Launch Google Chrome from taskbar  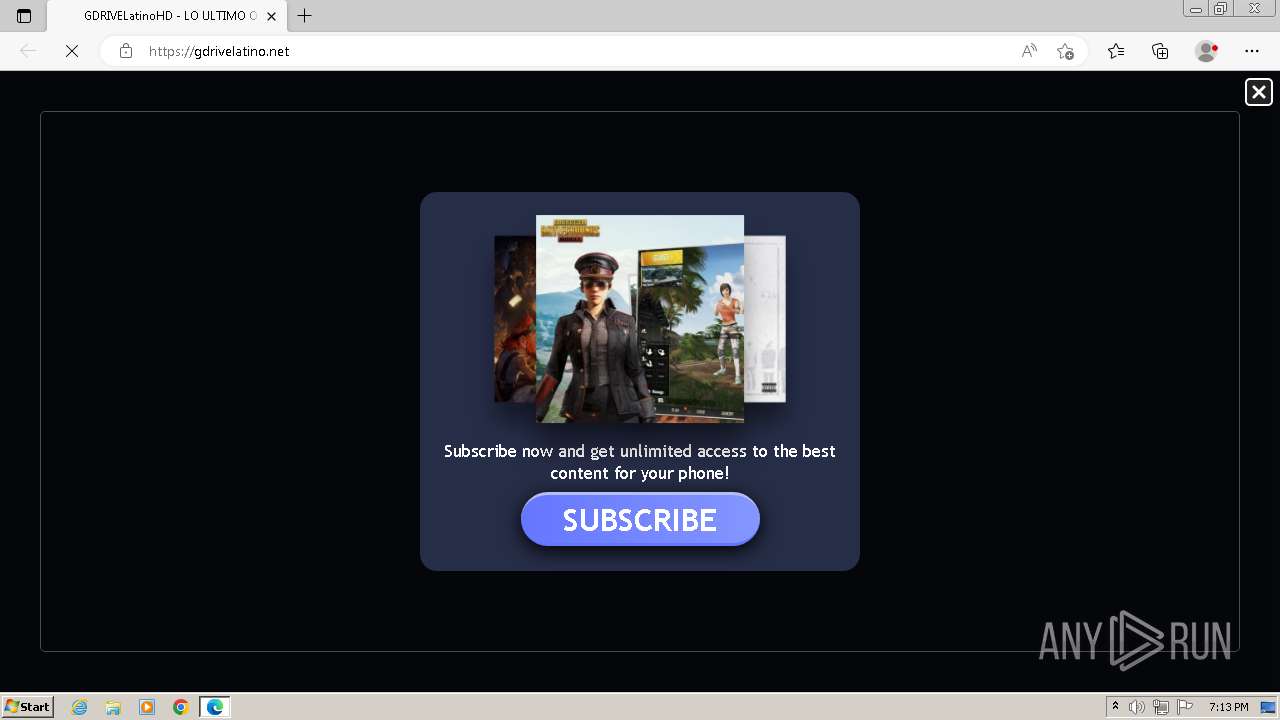coord(181,707)
